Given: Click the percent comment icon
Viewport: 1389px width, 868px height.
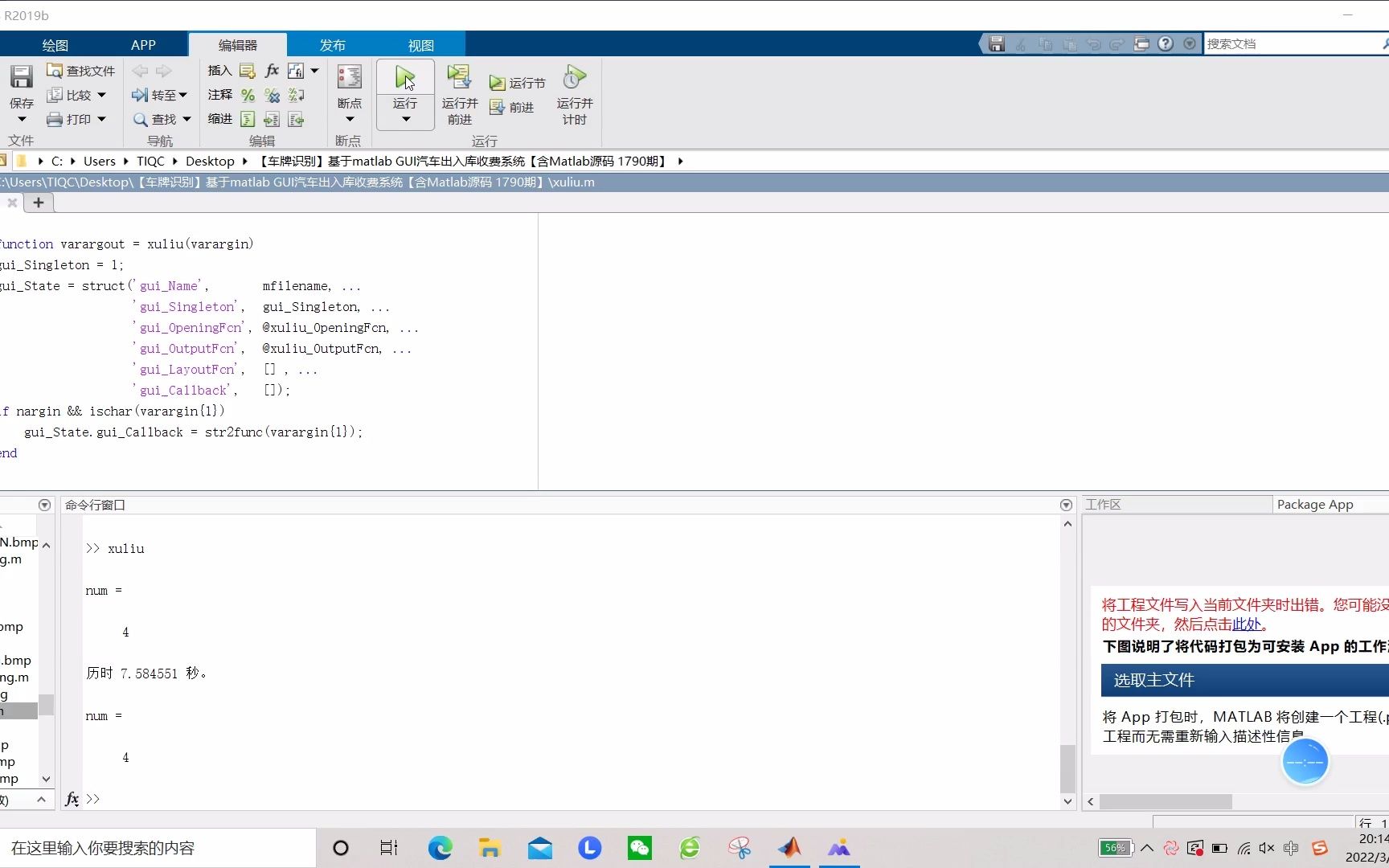Looking at the screenshot, I should (x=248, y=95).
